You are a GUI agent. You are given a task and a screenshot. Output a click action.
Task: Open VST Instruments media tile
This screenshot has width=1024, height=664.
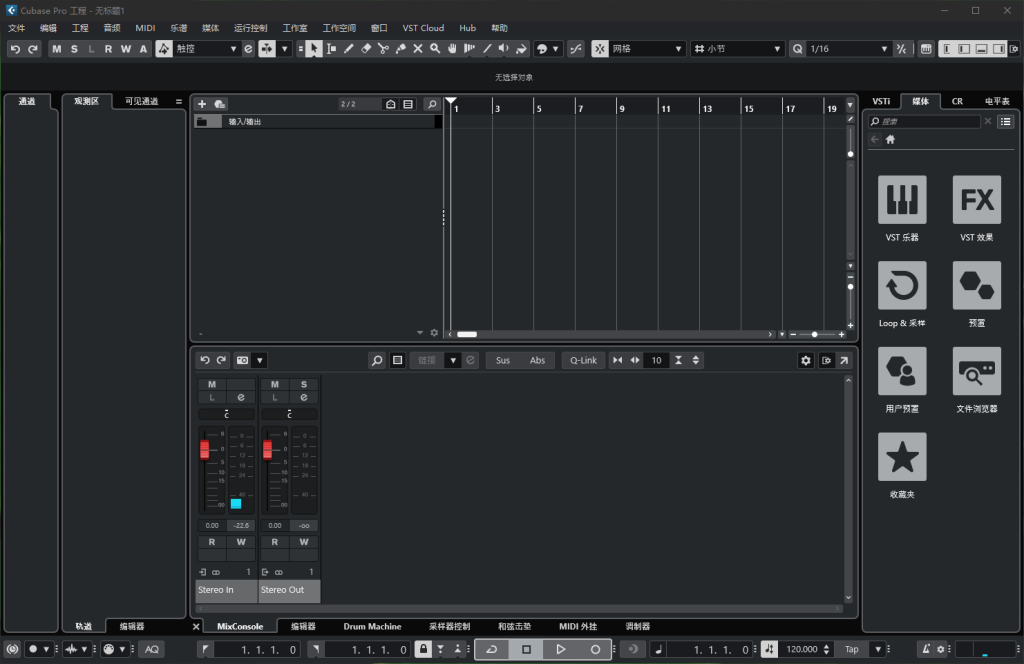click(x=902, y=199)
